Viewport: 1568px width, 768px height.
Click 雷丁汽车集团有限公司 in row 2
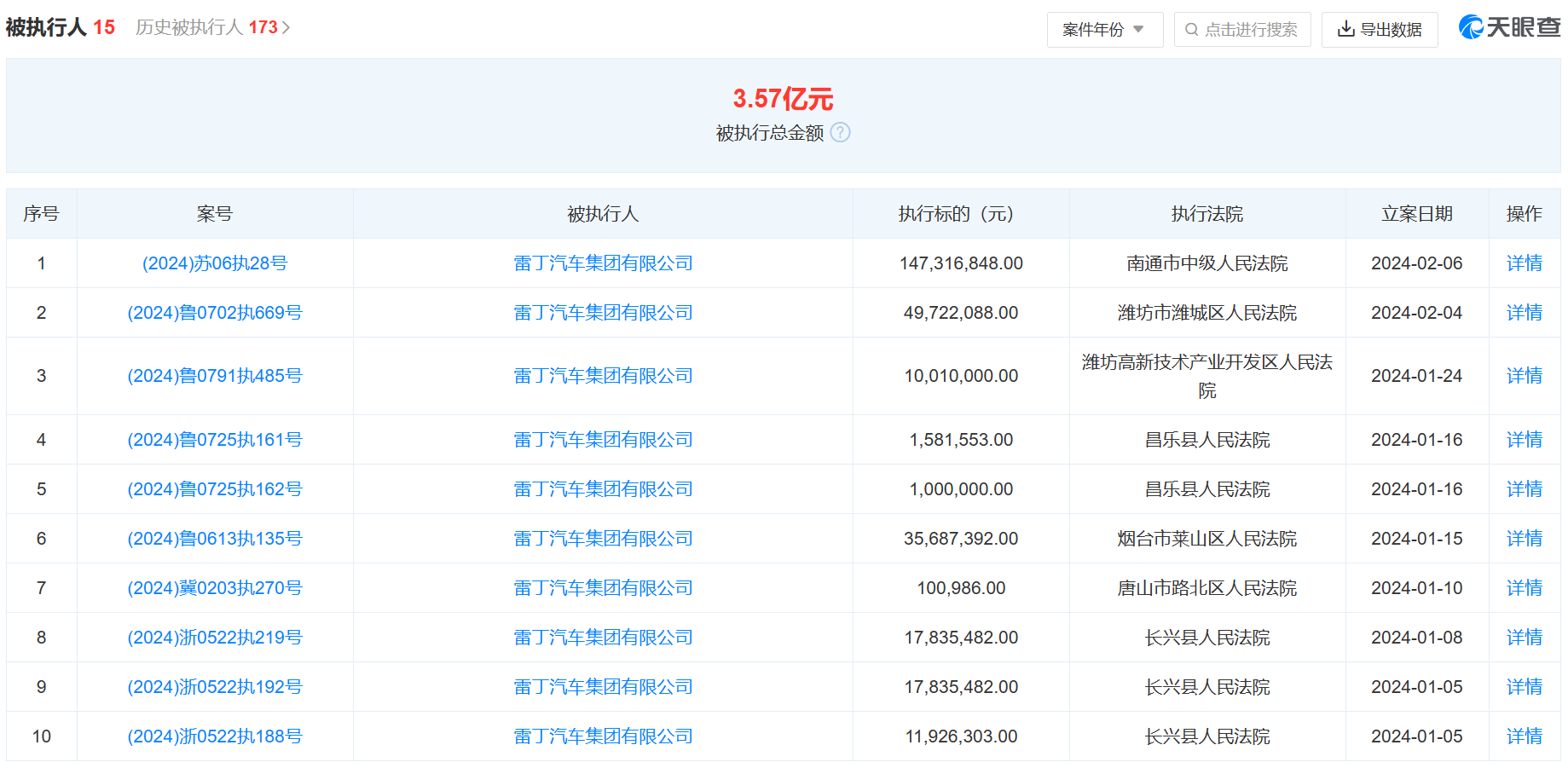[603, 313]
